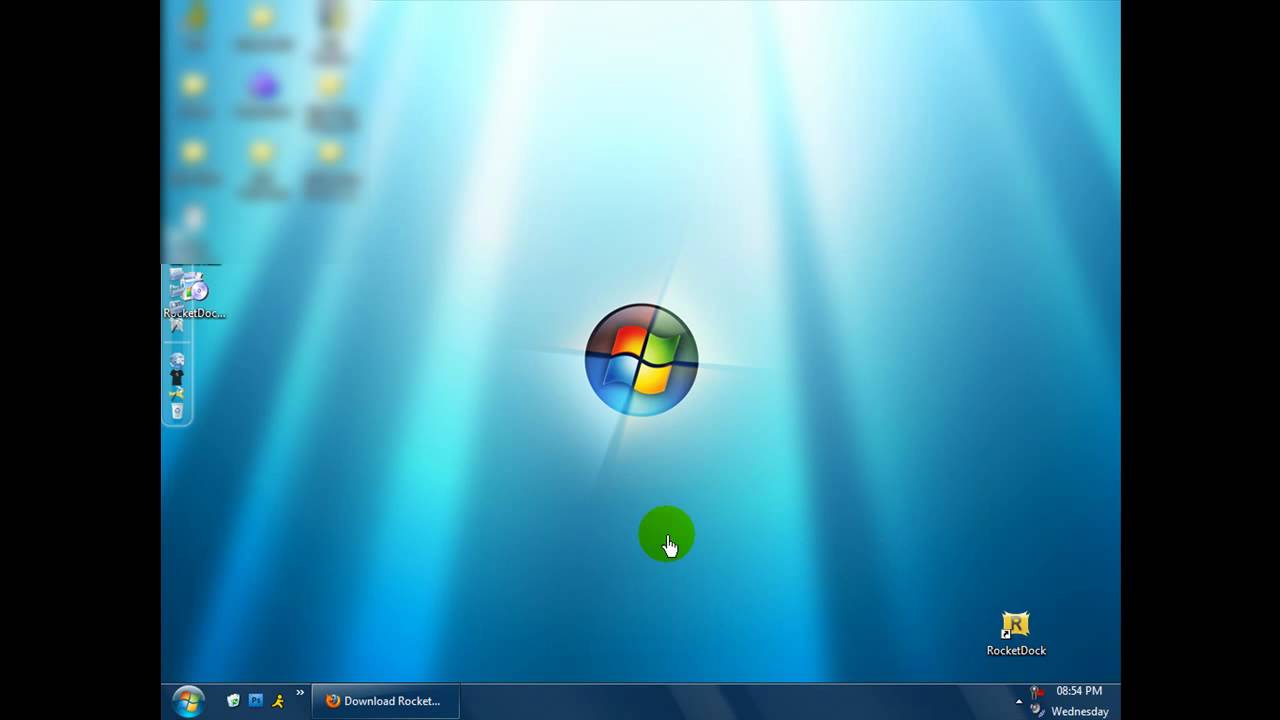Viewport: 1280px width, 720px height.
Task: Expand the Quick Launch overflow chevron
Action: click(300, 692)
